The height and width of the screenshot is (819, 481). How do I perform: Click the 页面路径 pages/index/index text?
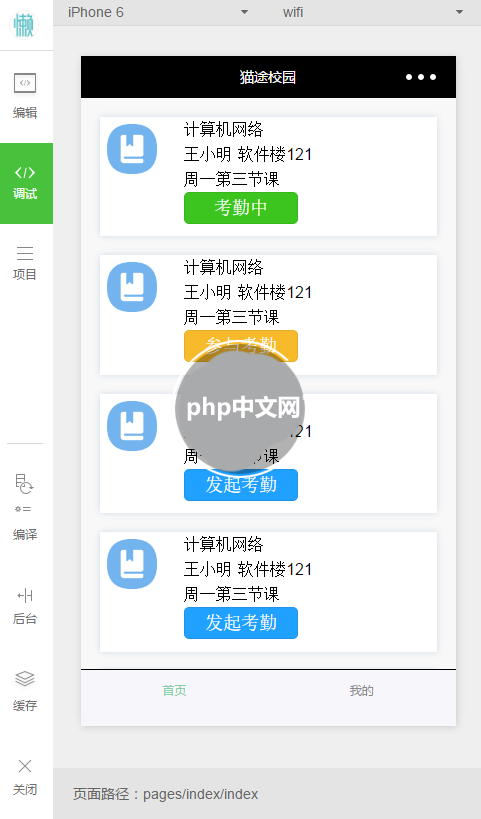[x=166, y=794]
